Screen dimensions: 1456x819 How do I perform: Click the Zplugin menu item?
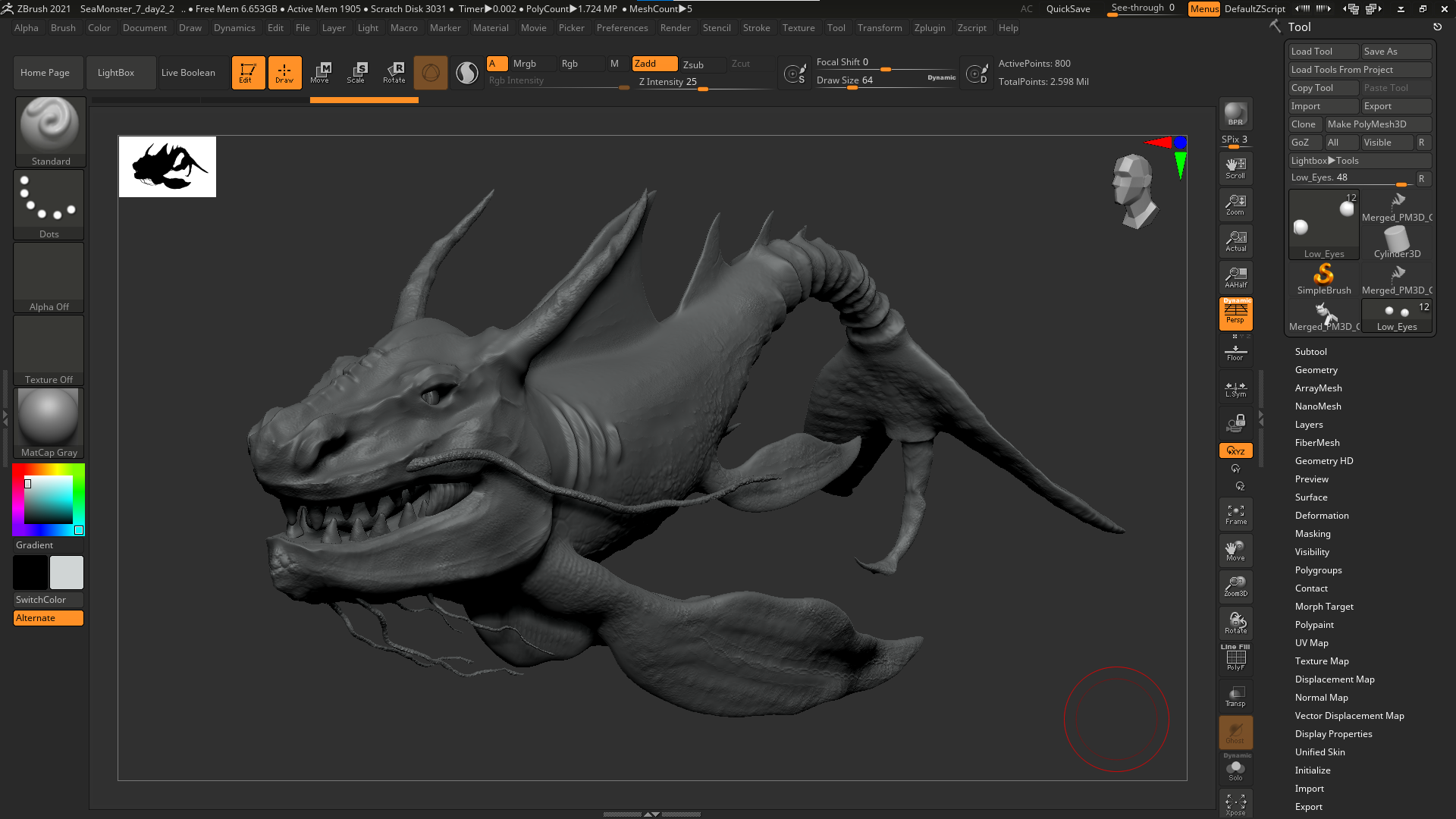[x=930, y=27]
